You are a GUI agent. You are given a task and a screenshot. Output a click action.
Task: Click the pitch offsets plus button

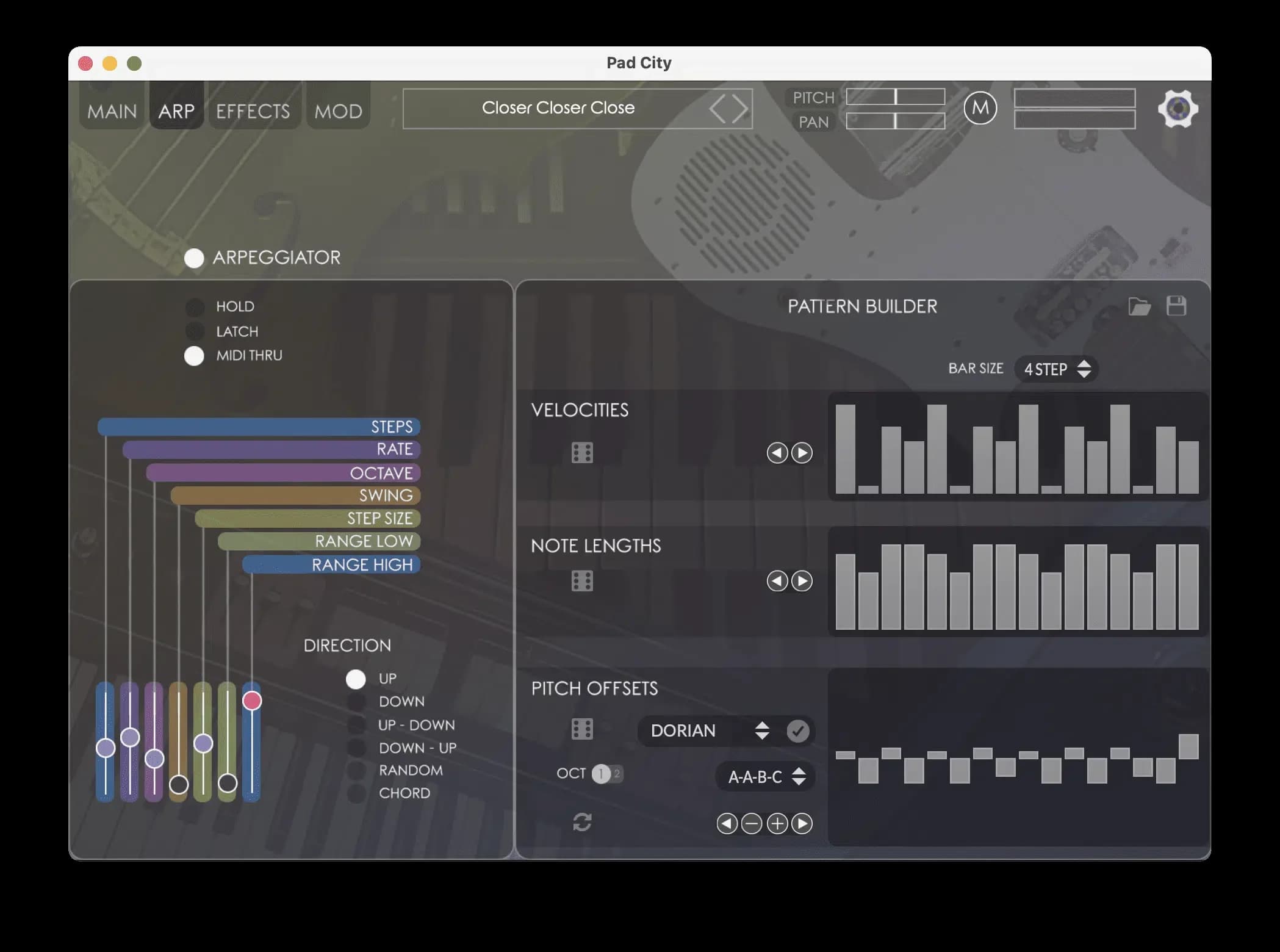coord(777,824)
